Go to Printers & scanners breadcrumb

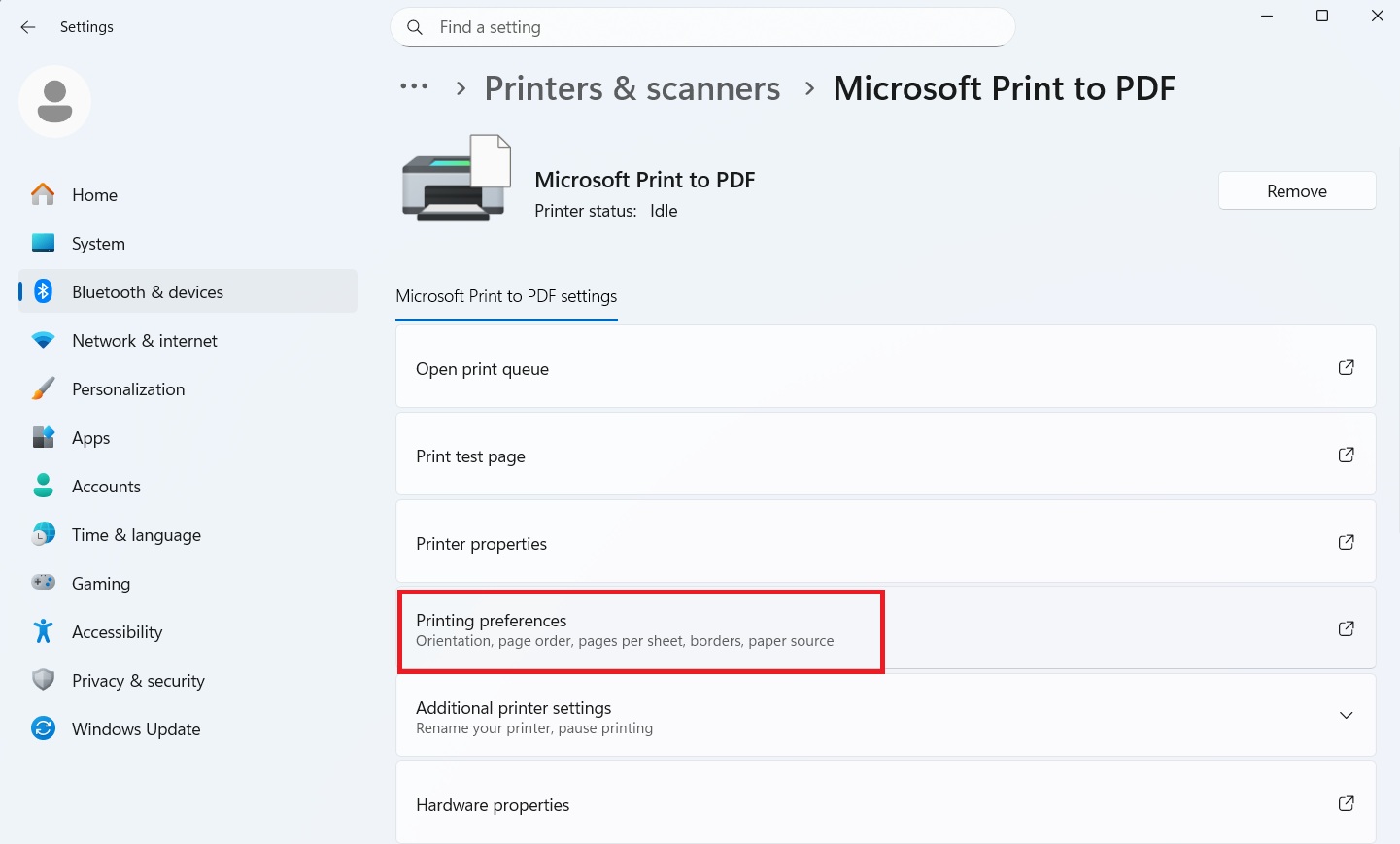coord(632,87)
